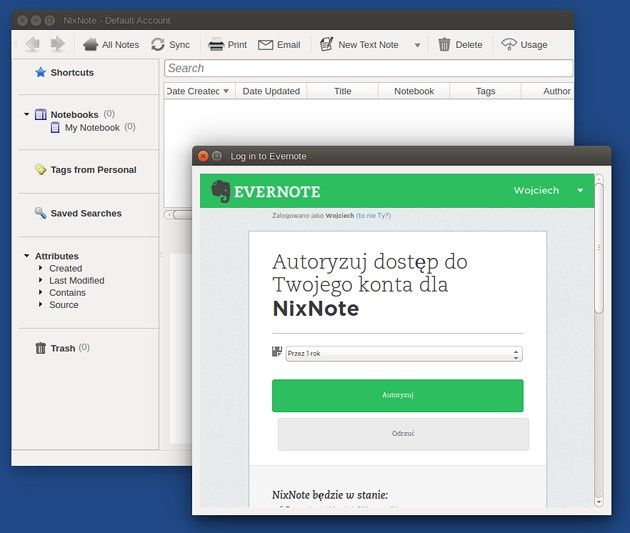This screenshot has height=533, width=630.
Task: Expand the Contains attribute
Action: (40, 292)
